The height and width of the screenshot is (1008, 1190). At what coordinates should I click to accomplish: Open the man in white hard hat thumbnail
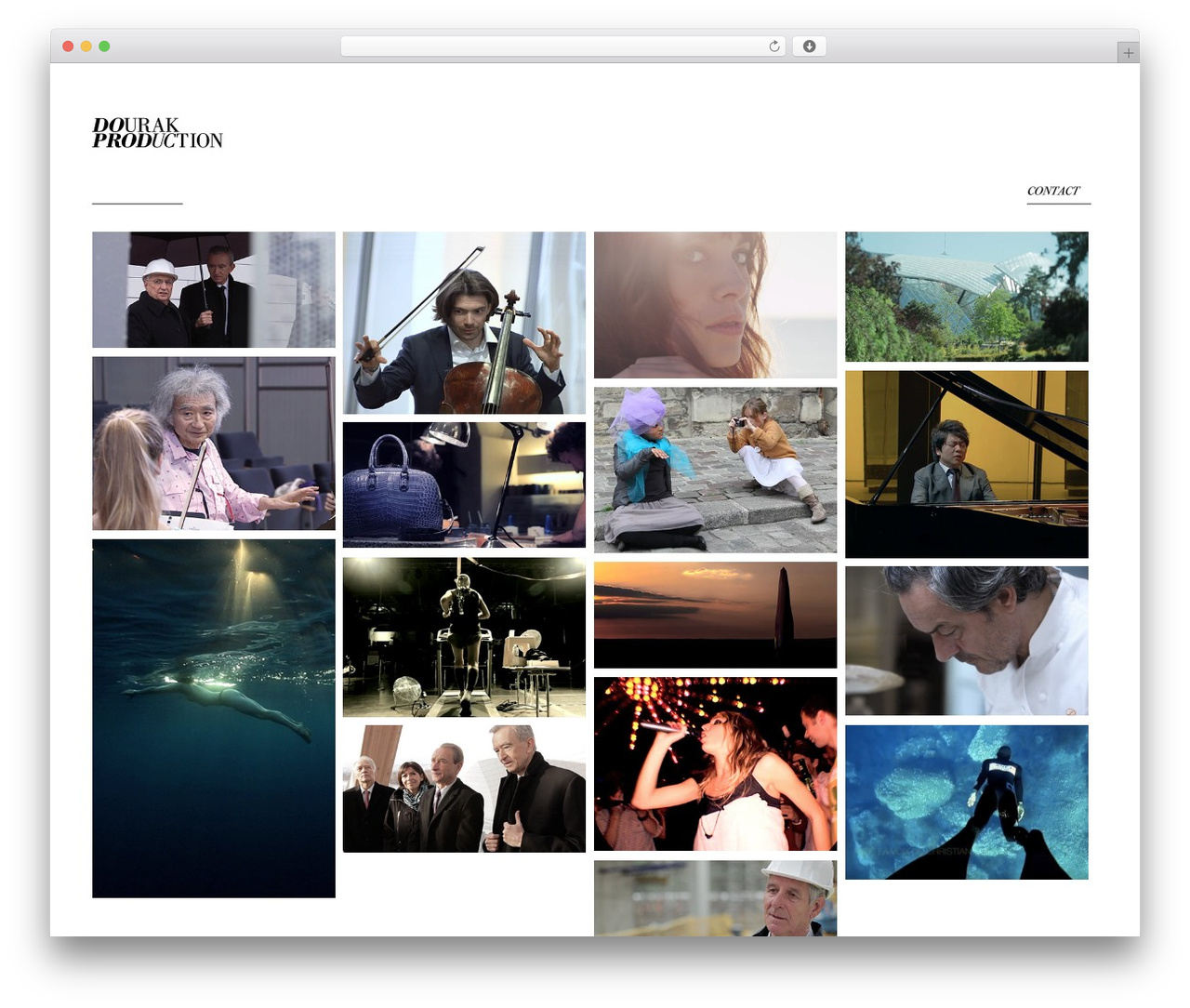pos(715,898)
